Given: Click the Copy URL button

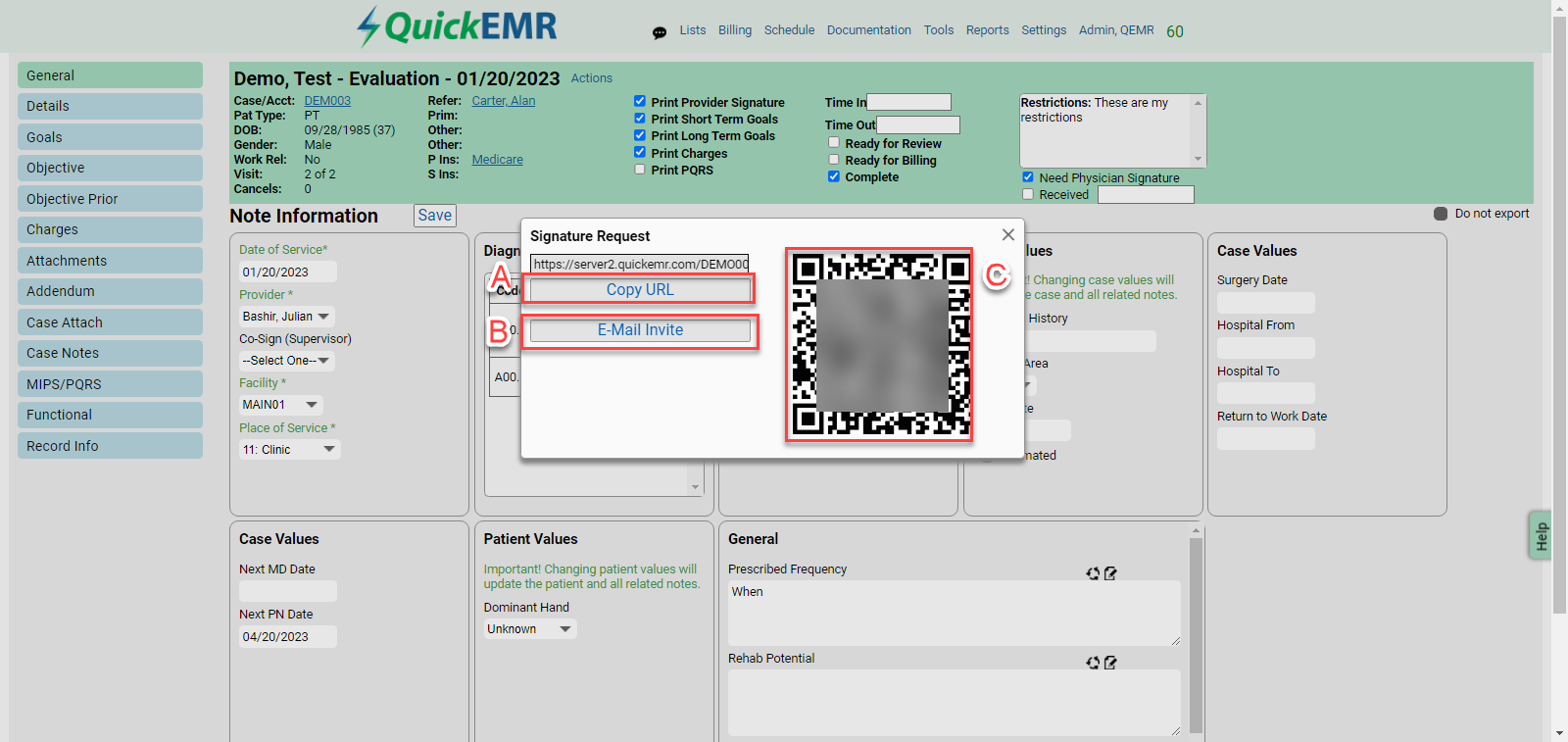Looking at the screenshot, I should coord(640,289).
